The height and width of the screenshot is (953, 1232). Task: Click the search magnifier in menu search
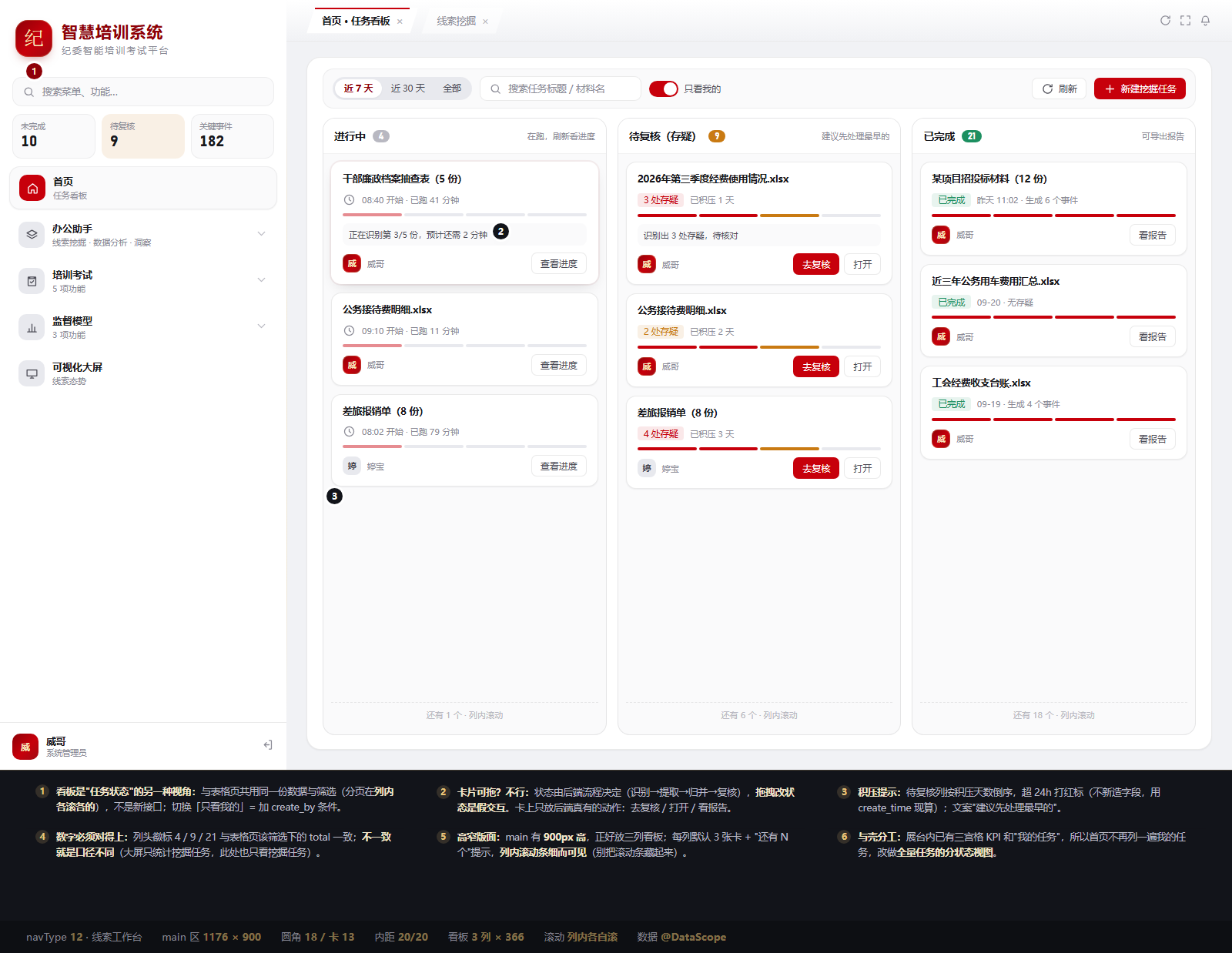point(28,92)
